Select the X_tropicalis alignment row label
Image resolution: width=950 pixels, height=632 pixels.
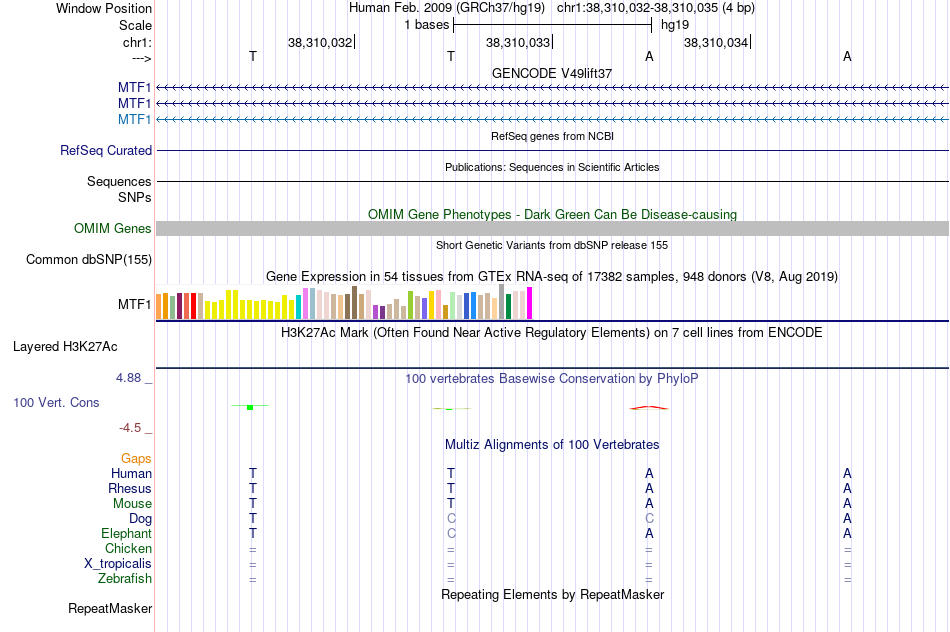(118, 564)
